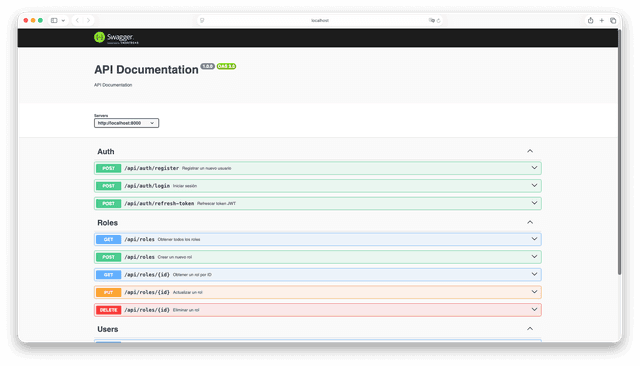Click 'Iniciar sesión' description
Screen dimensions: 640x366
point(185,186)
